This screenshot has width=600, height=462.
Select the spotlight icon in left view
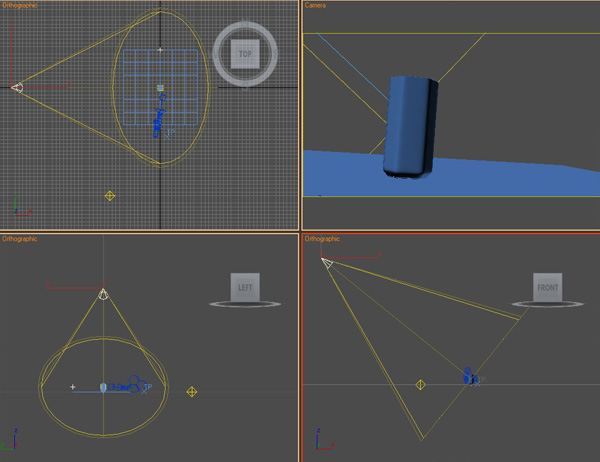pyautogui.click(x=103, y=294)
